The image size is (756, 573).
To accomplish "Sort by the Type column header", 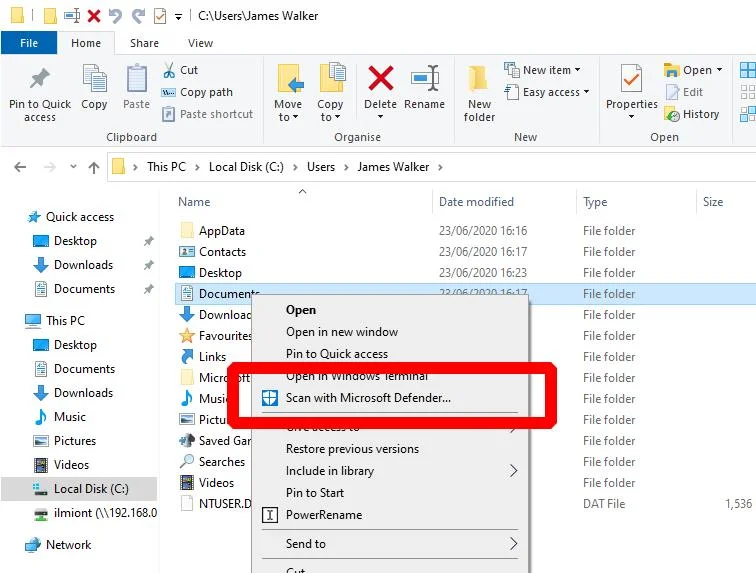I will pos(595,202).
